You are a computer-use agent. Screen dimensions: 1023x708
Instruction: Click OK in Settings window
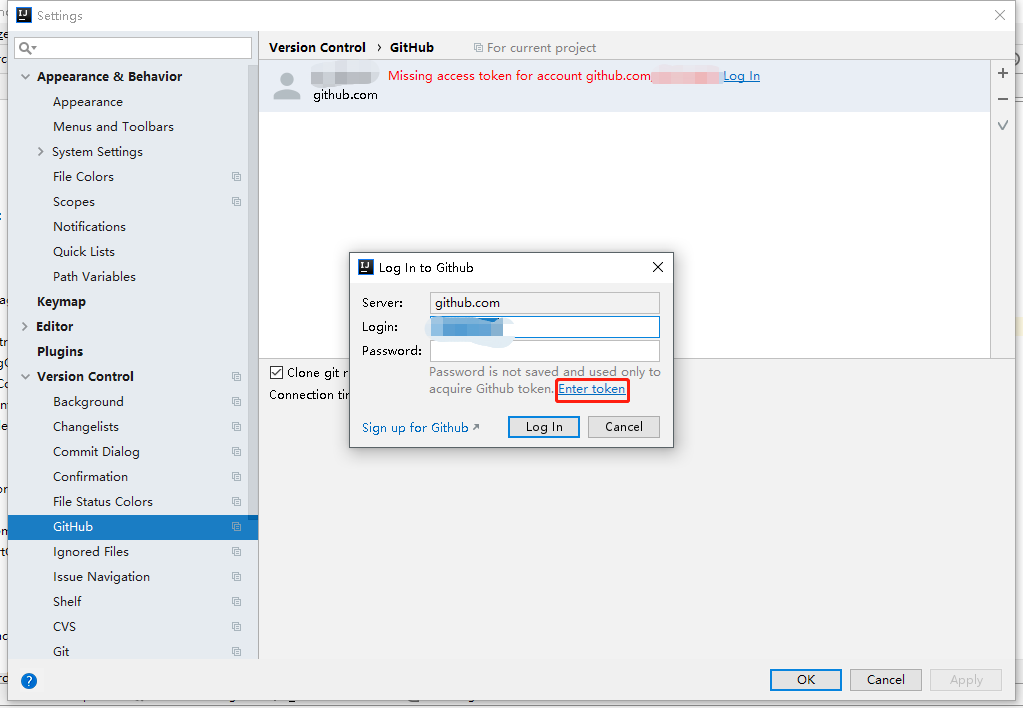(806, 680)
